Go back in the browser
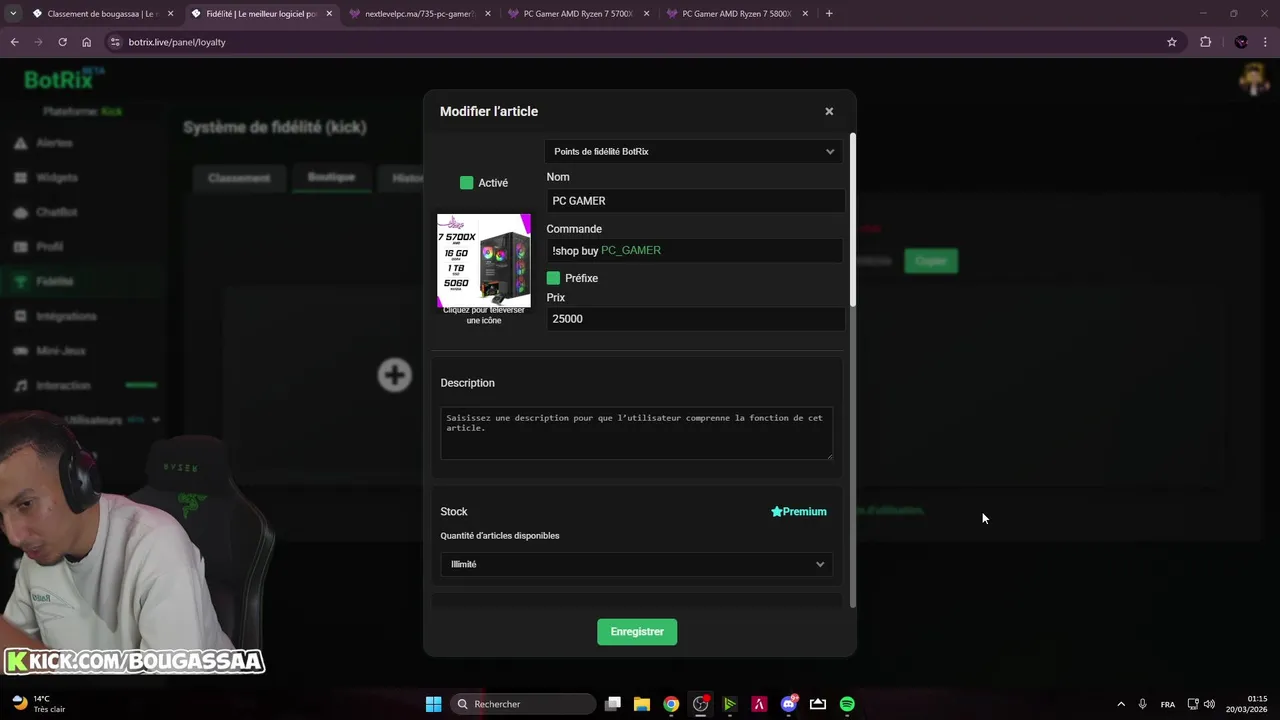 coord(14,42)
